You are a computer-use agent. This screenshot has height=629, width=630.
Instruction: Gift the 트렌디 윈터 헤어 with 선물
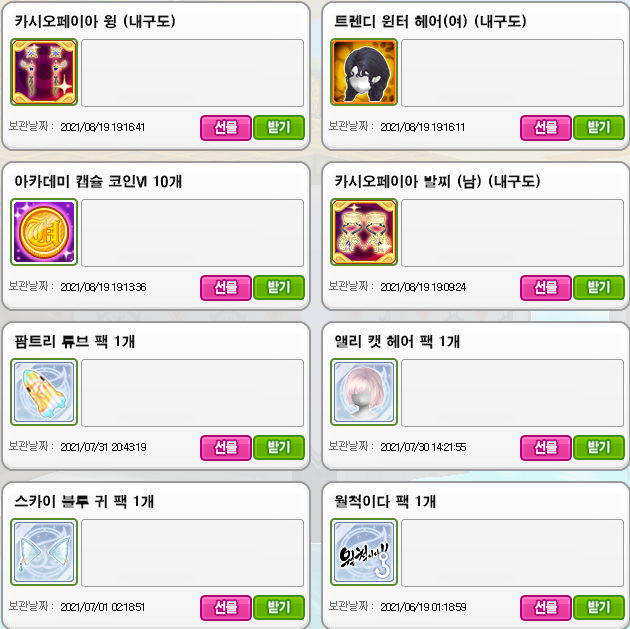click(546, 128)
